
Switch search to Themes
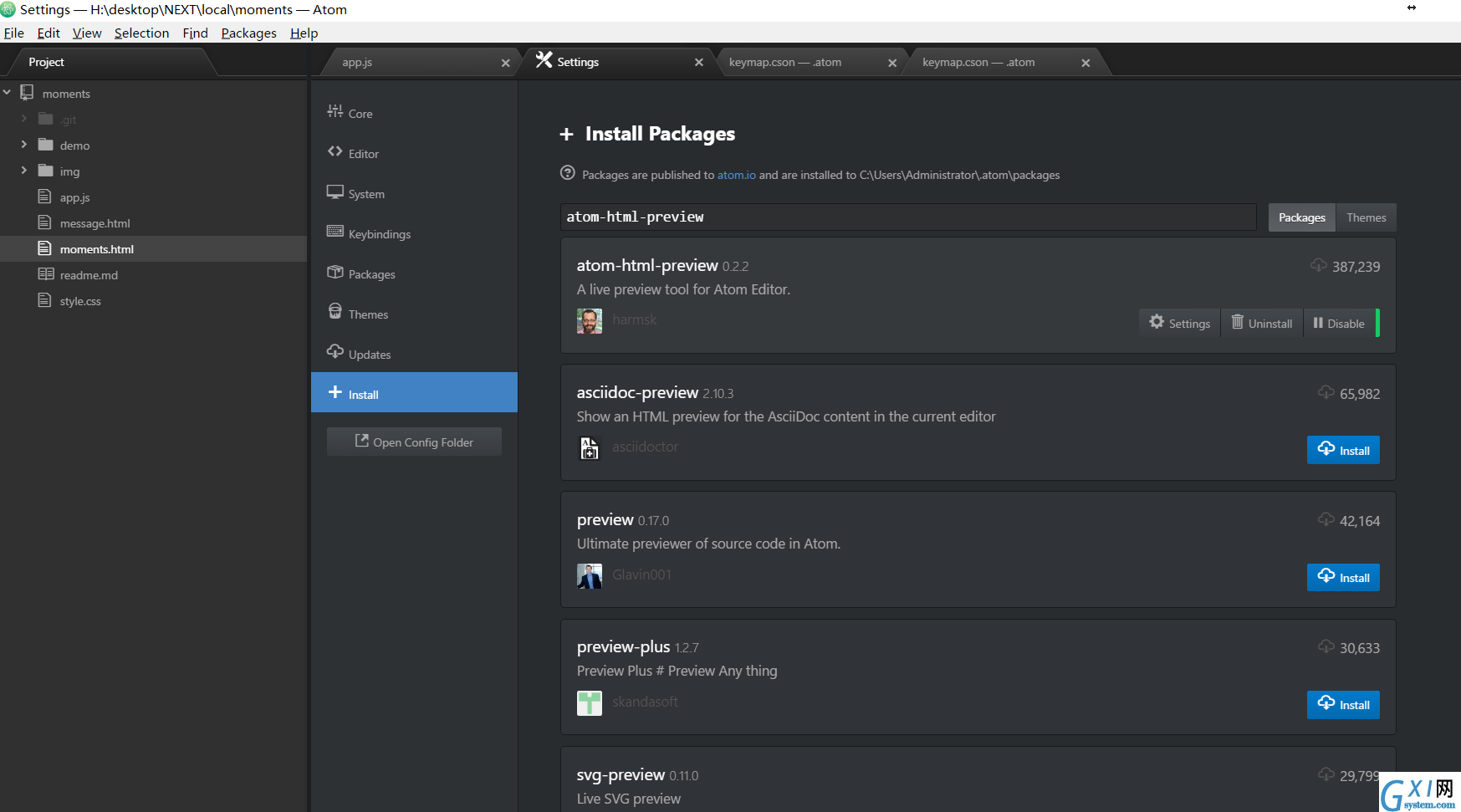tap(1366, 217)
